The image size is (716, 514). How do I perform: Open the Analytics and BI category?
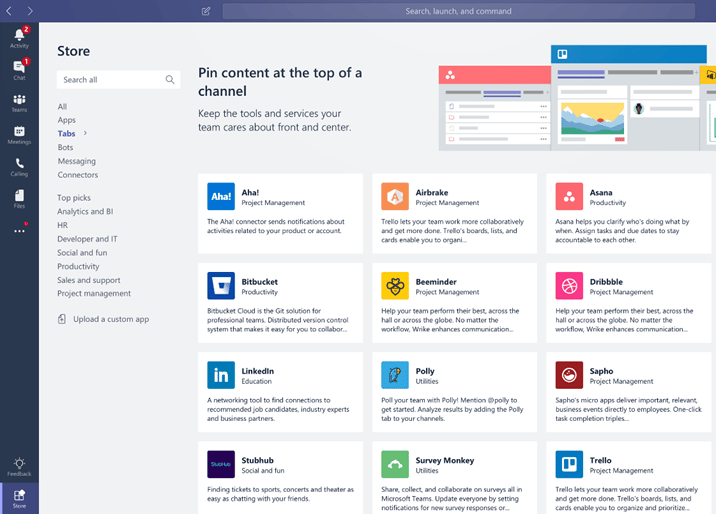pyautogui.click(x=85, y=211)
